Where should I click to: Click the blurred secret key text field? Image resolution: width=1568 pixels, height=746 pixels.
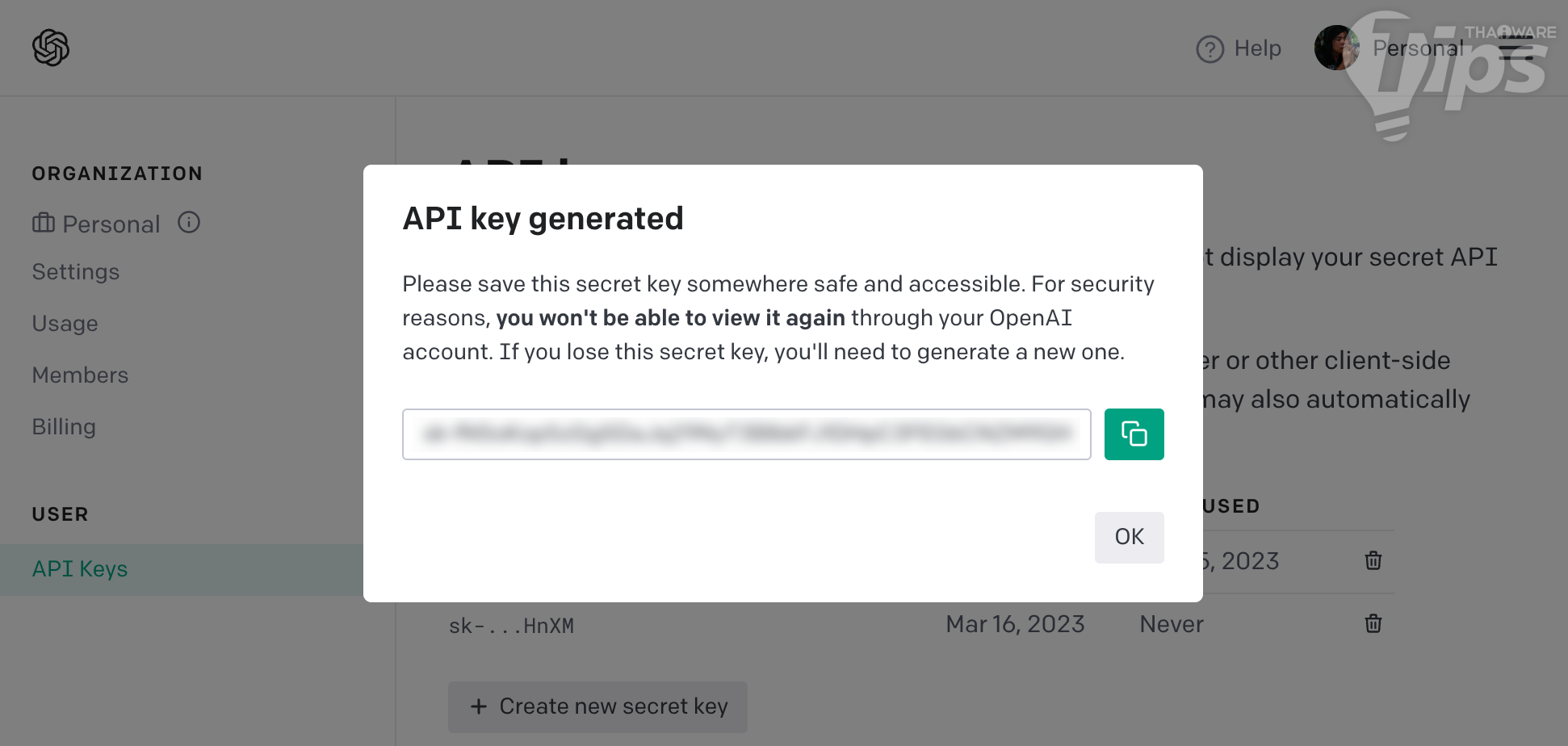click(x=746, y=434)
